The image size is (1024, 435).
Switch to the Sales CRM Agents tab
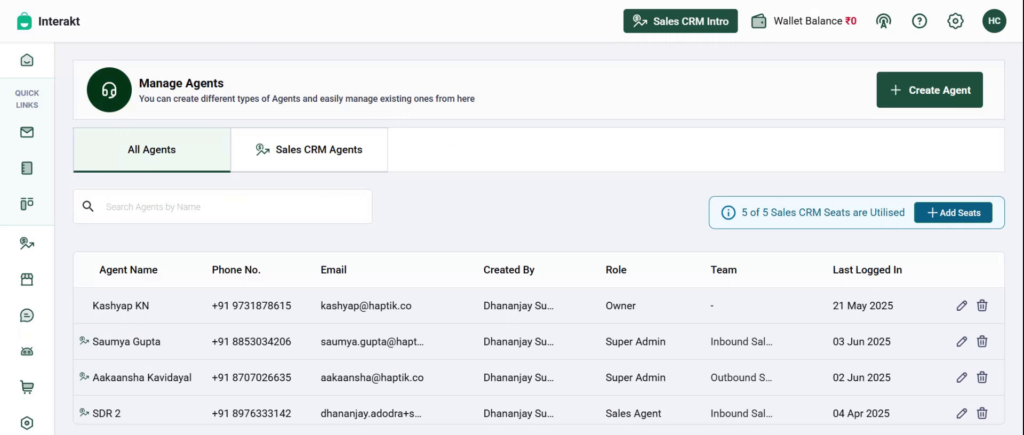pos(309,150)
